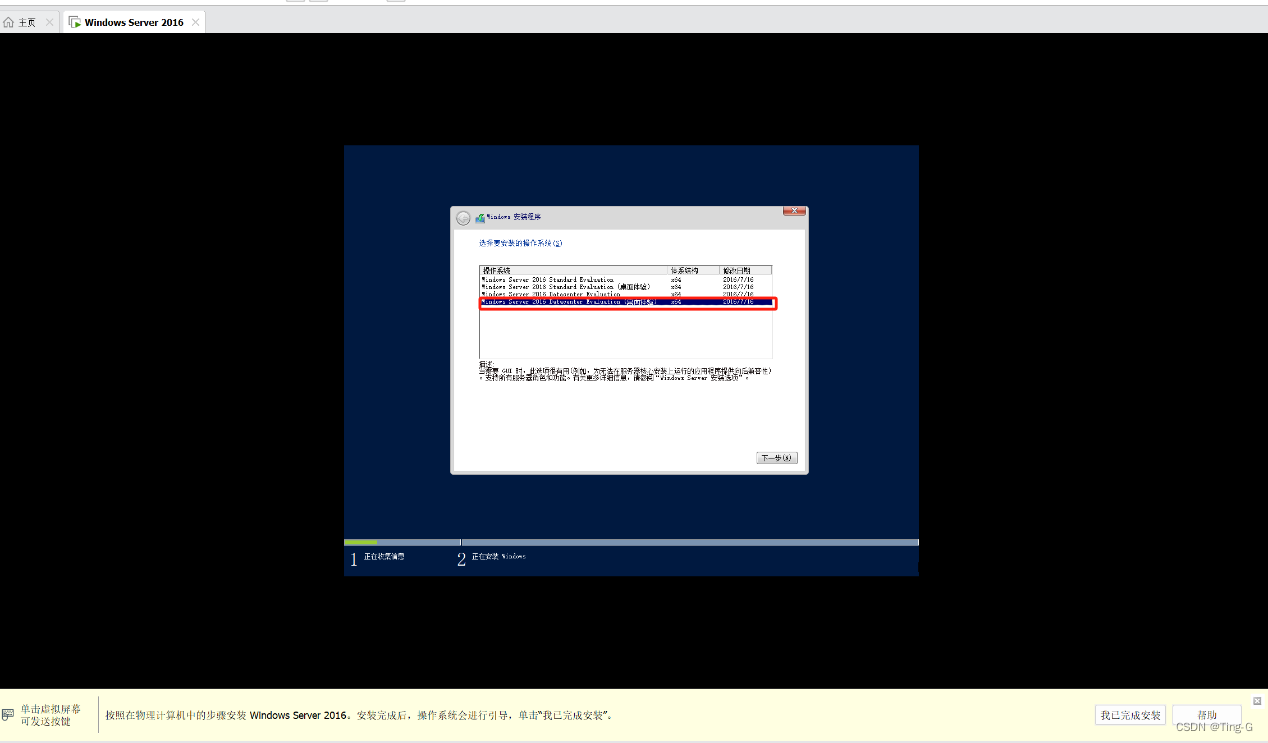Select Windows Server 2016 Datacenter Evaluation row
The image size is (1268, 743).
pyautogui.click(x=625, y=294)
